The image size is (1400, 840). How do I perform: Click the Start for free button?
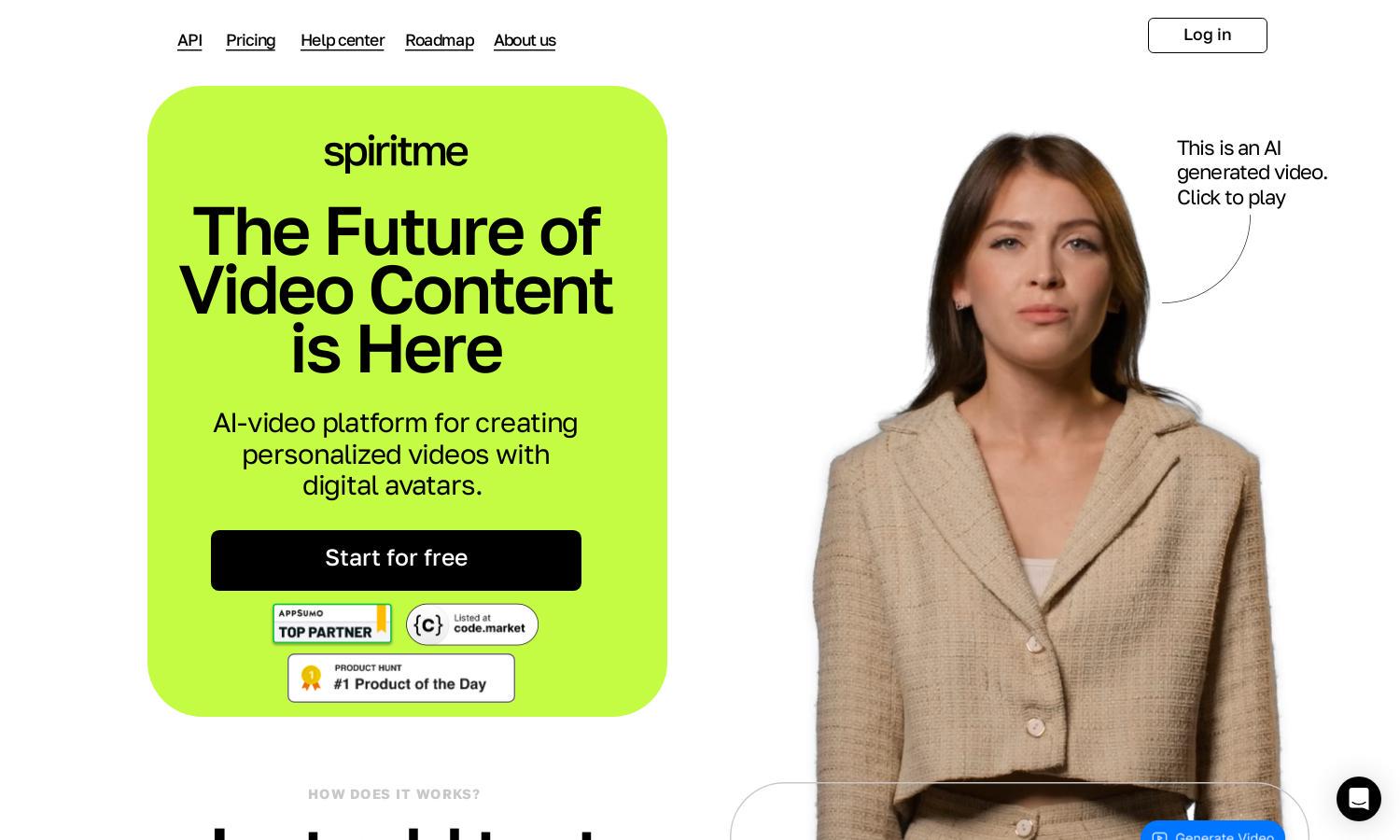(x=396, y=560)
